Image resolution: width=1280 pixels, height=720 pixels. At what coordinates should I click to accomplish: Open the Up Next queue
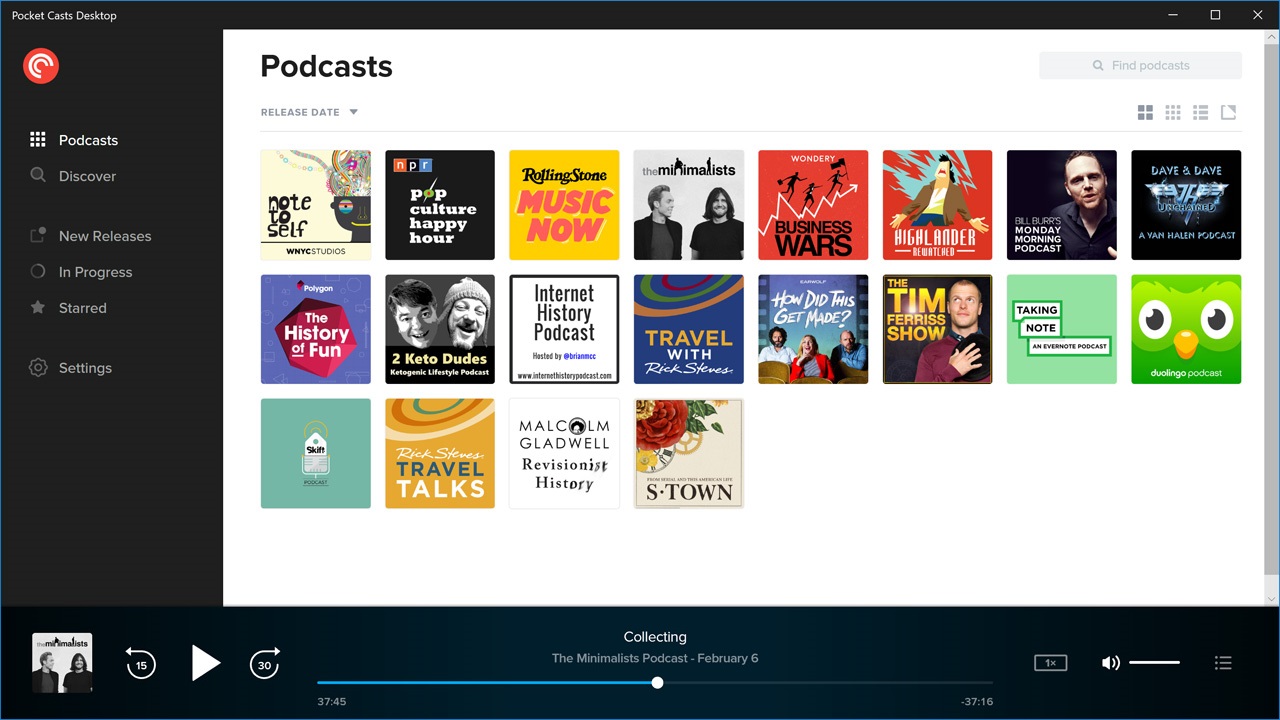pos(1223,662)
